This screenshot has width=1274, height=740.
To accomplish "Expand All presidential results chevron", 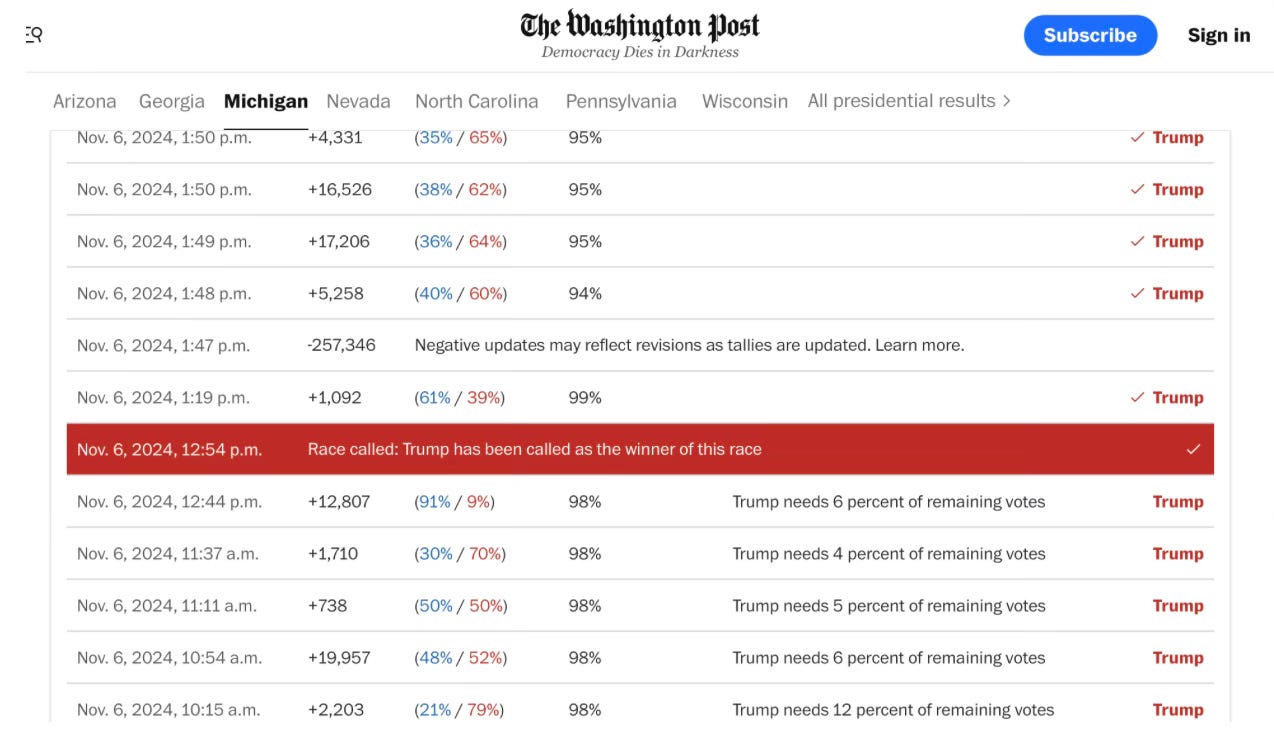I will pyautogui.click(x=1007, y=101).
